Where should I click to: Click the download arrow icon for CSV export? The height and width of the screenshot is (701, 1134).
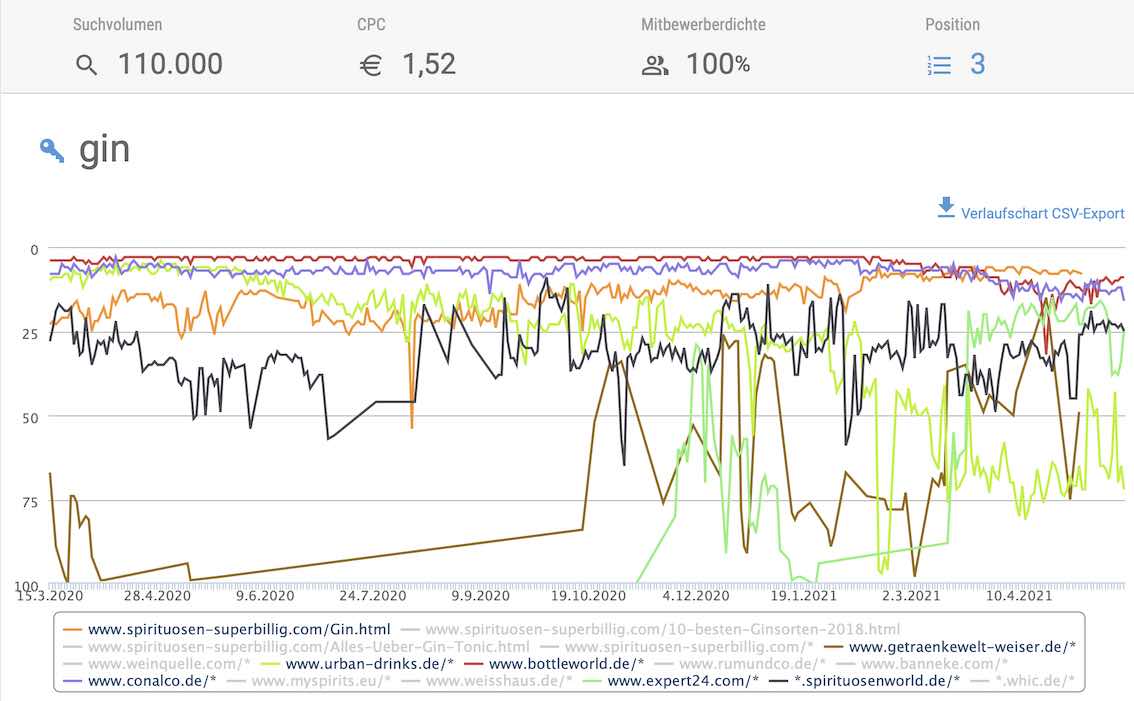945,207
